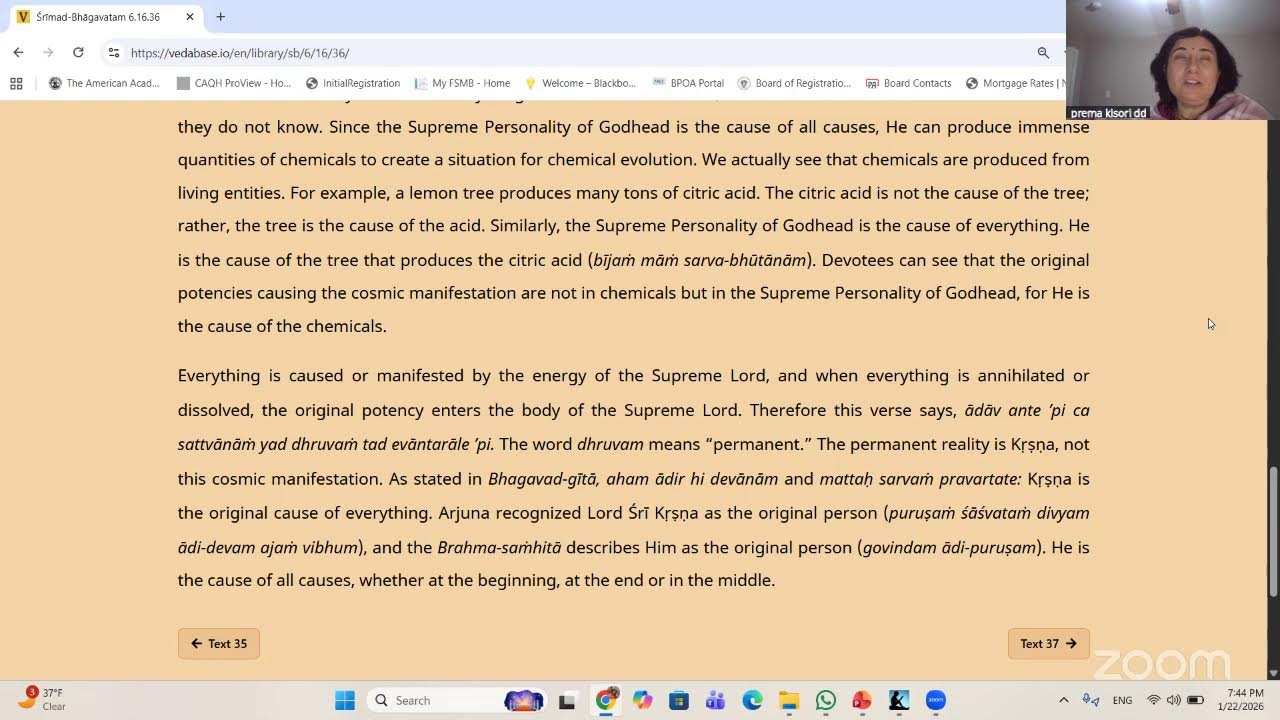Click the pen/location tray icon beside ENG
This screenshot has height=720, width=1280.
(x=1091, y=700)
